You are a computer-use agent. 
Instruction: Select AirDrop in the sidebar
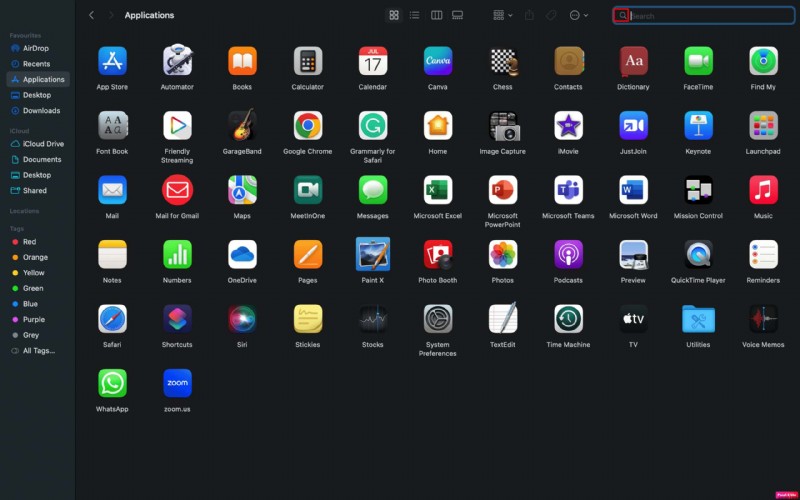coord(36,48)
